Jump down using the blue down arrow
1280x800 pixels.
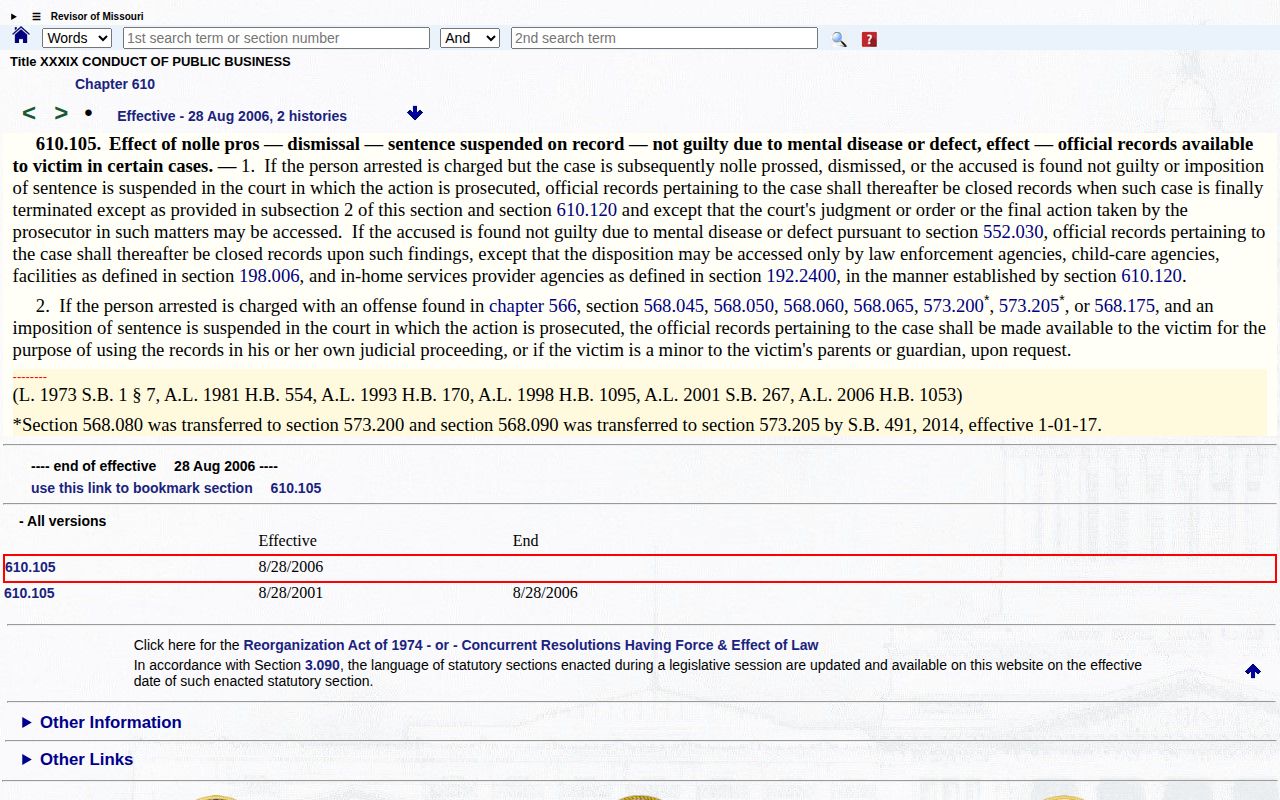point(415,114)
